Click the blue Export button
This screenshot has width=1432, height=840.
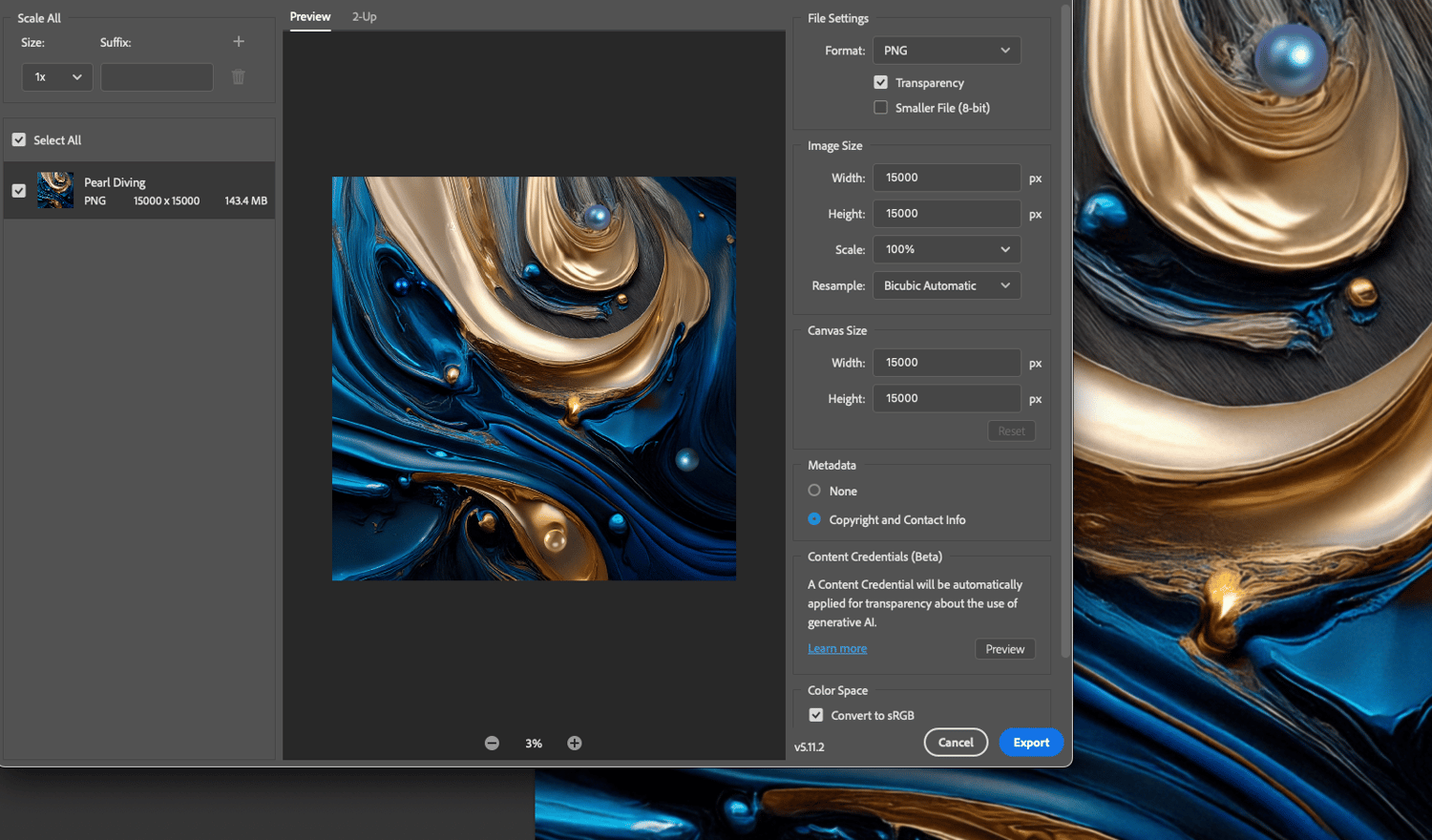point(1031,742)
